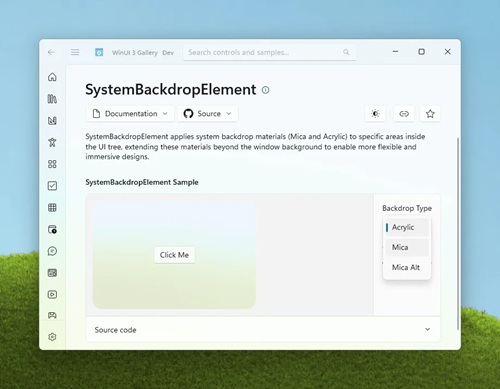Open All samples four-squares icon
Image resolution: width=500 pixels, height=389 pixels.
[x=52, y=164]
